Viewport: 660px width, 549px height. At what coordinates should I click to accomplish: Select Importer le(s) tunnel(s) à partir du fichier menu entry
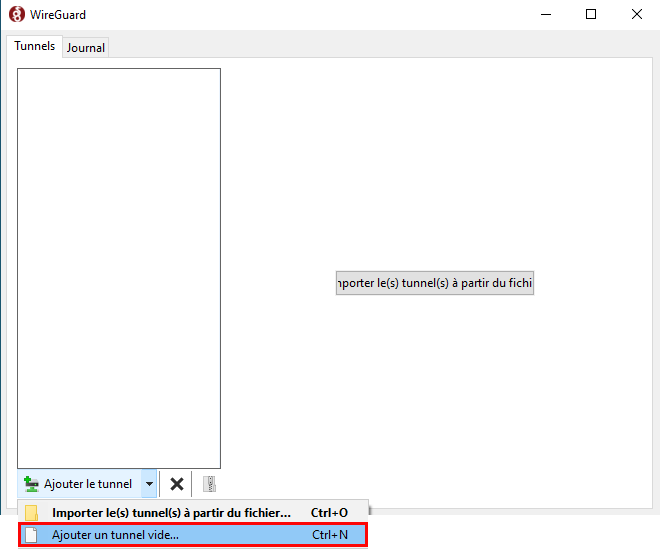coord(193,512)
